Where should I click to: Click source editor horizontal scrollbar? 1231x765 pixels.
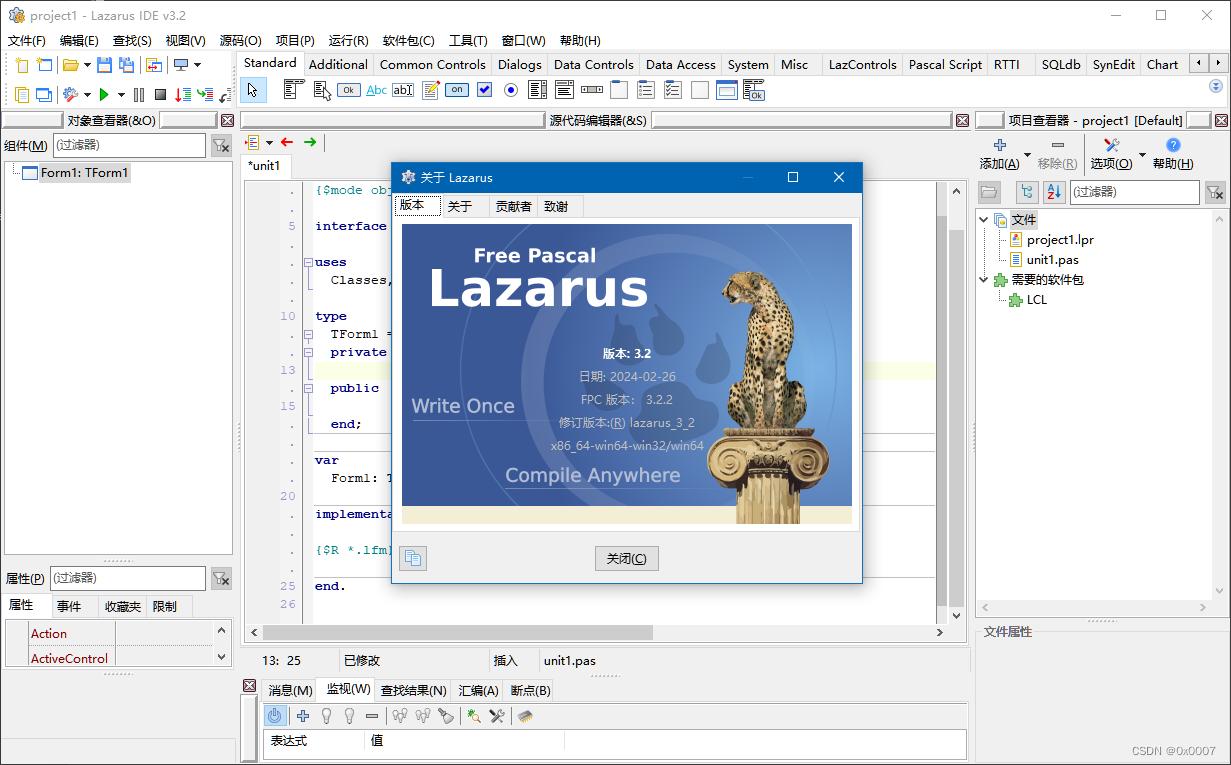point(597,632)
